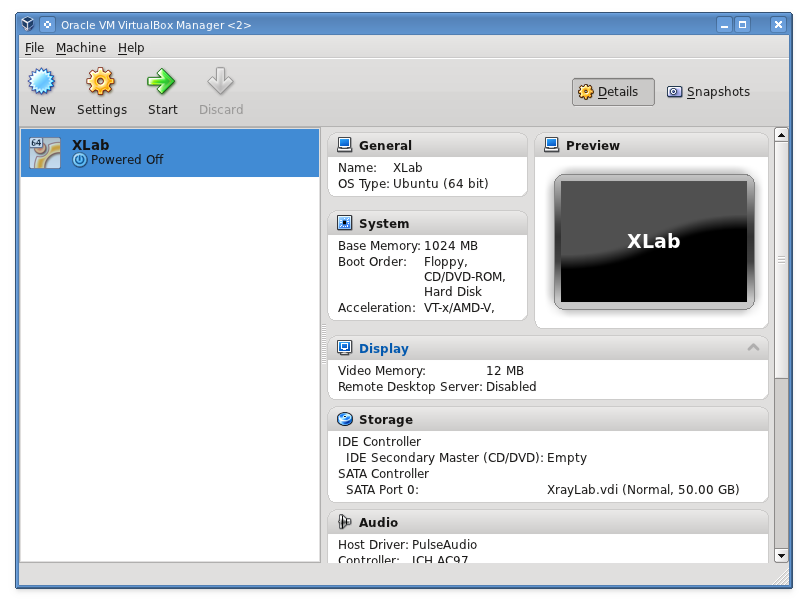This screenshot has height=607, width=808.
Task: Click the System section chip icon
Action: point(344,223)
